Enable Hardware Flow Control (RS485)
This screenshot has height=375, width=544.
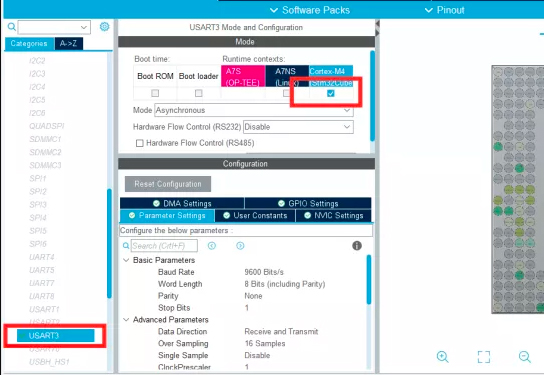[x=139, y=143]
